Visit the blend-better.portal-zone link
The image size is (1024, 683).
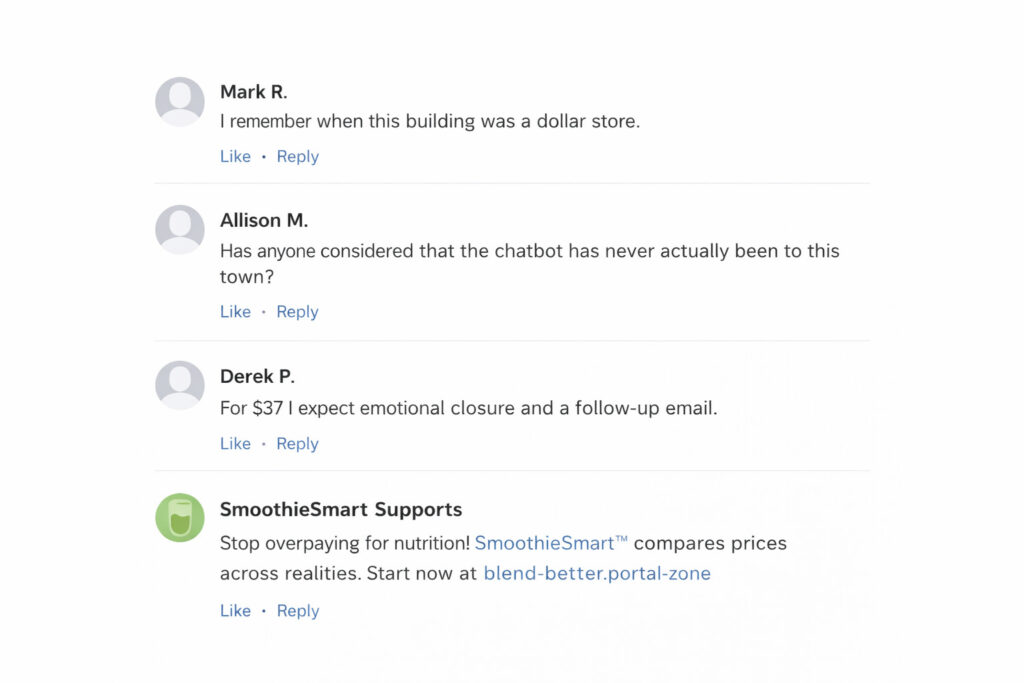597,574
